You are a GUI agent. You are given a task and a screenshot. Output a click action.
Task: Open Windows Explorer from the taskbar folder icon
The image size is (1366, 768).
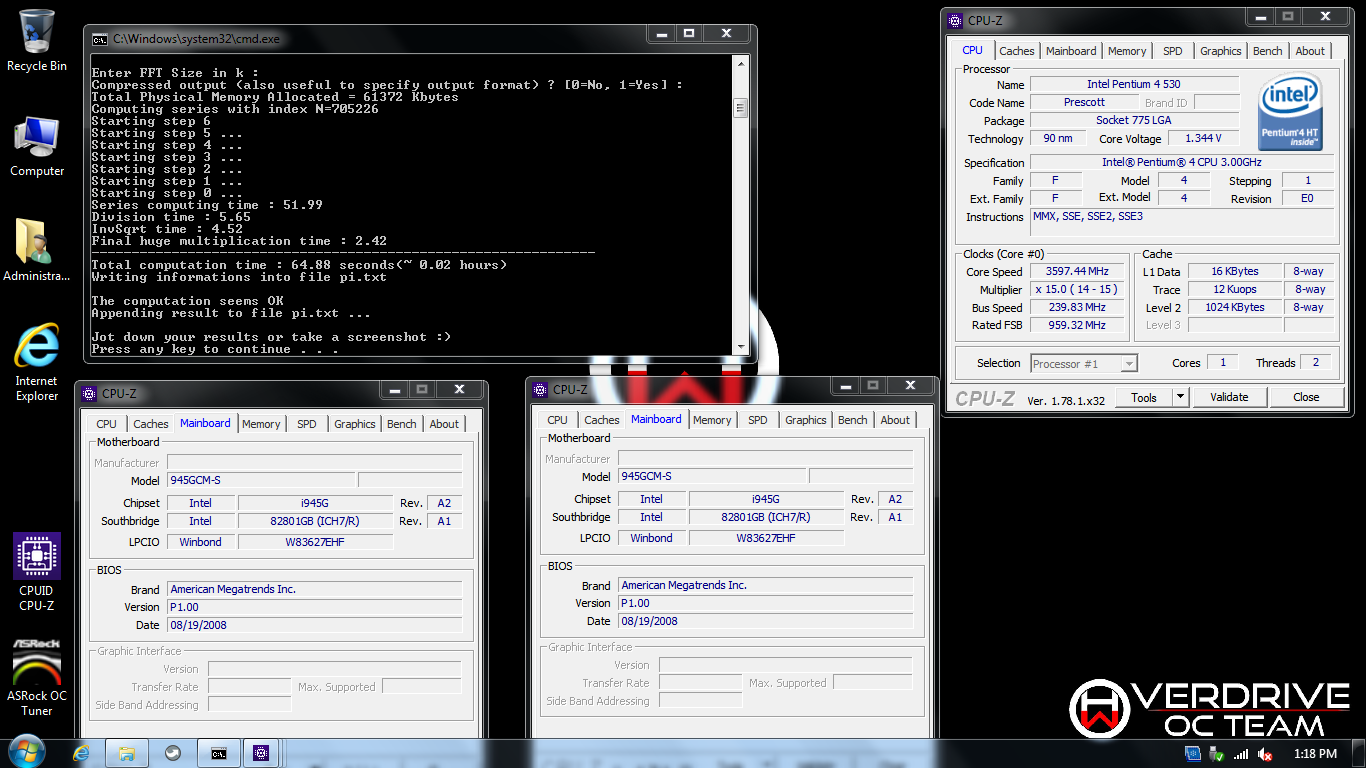coord(127,753)
